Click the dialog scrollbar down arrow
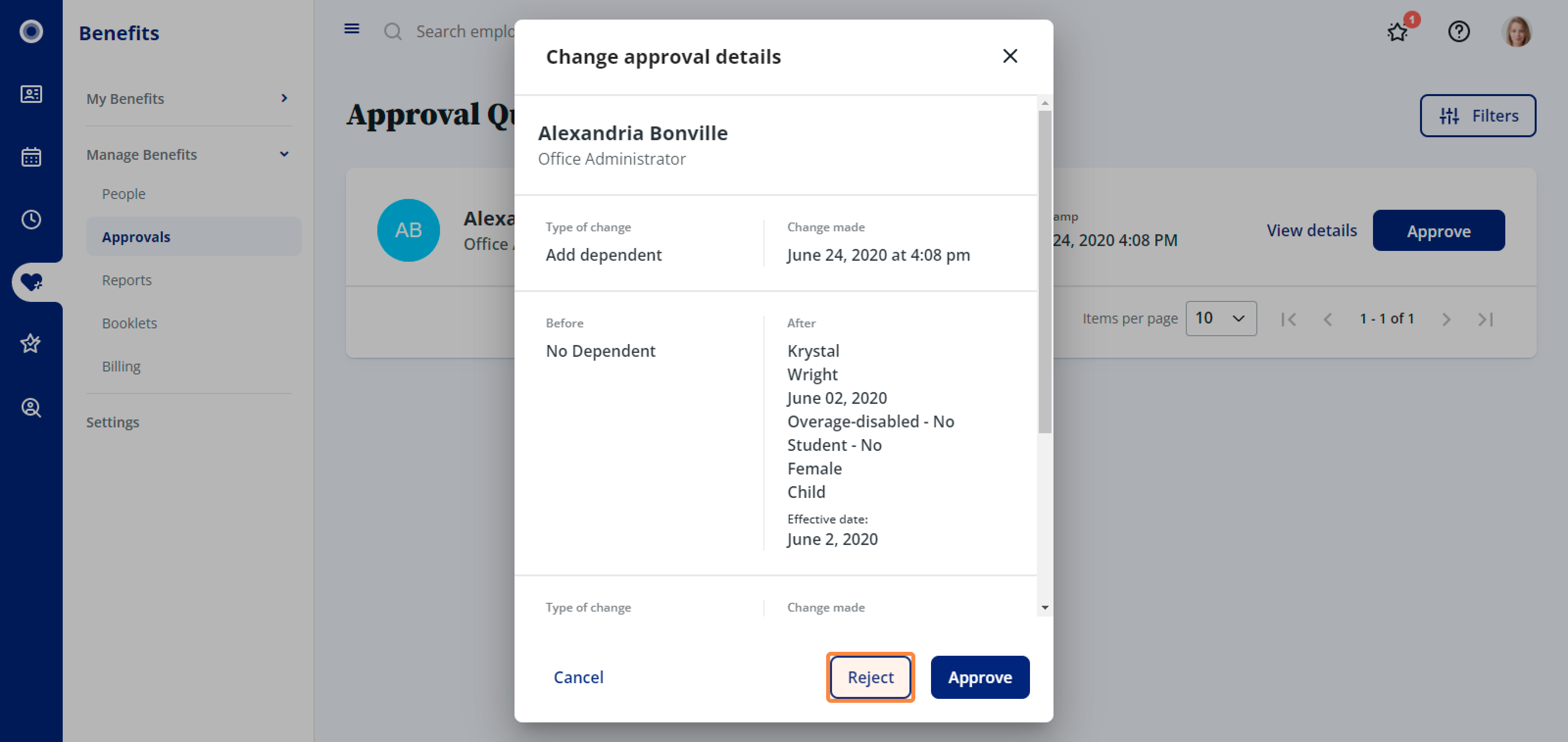Screen dimensions: 1568x742 pyautogui.click(x=1045, y=608)
